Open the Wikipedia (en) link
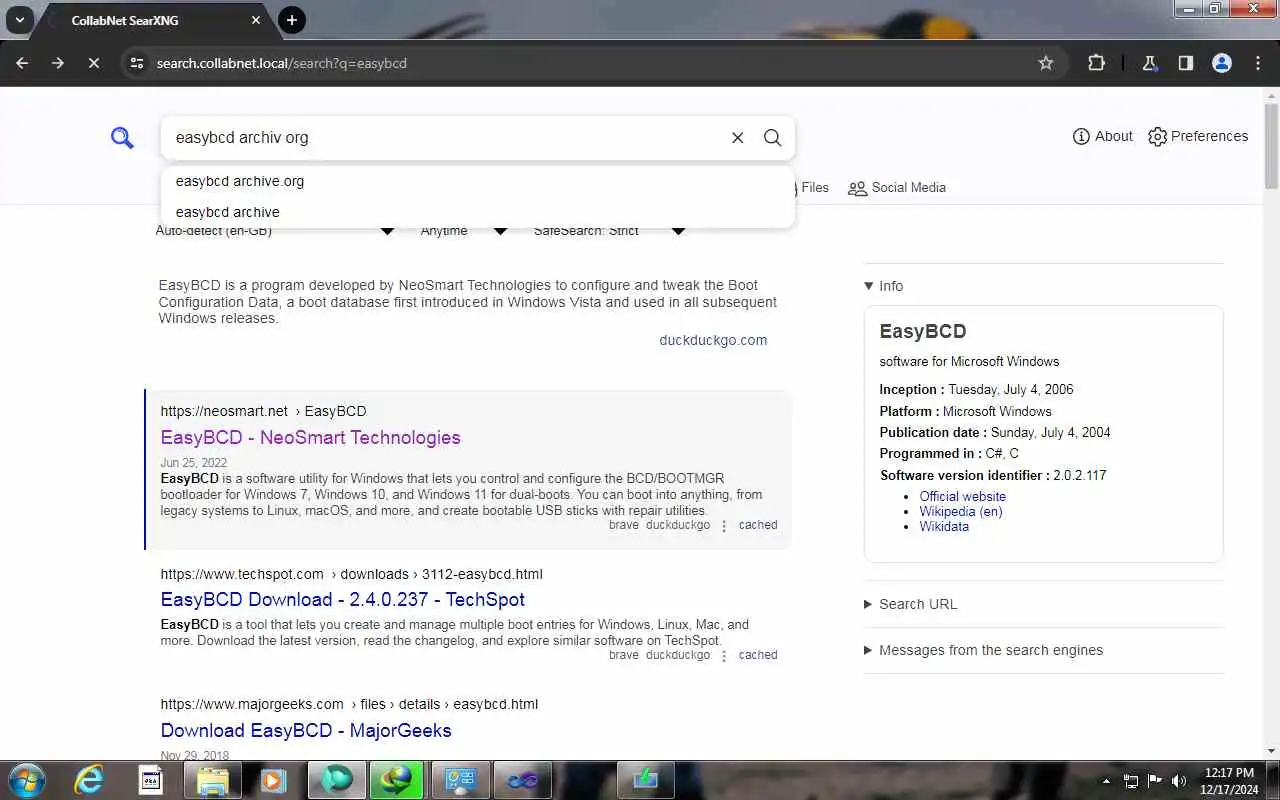 [961, 511]
